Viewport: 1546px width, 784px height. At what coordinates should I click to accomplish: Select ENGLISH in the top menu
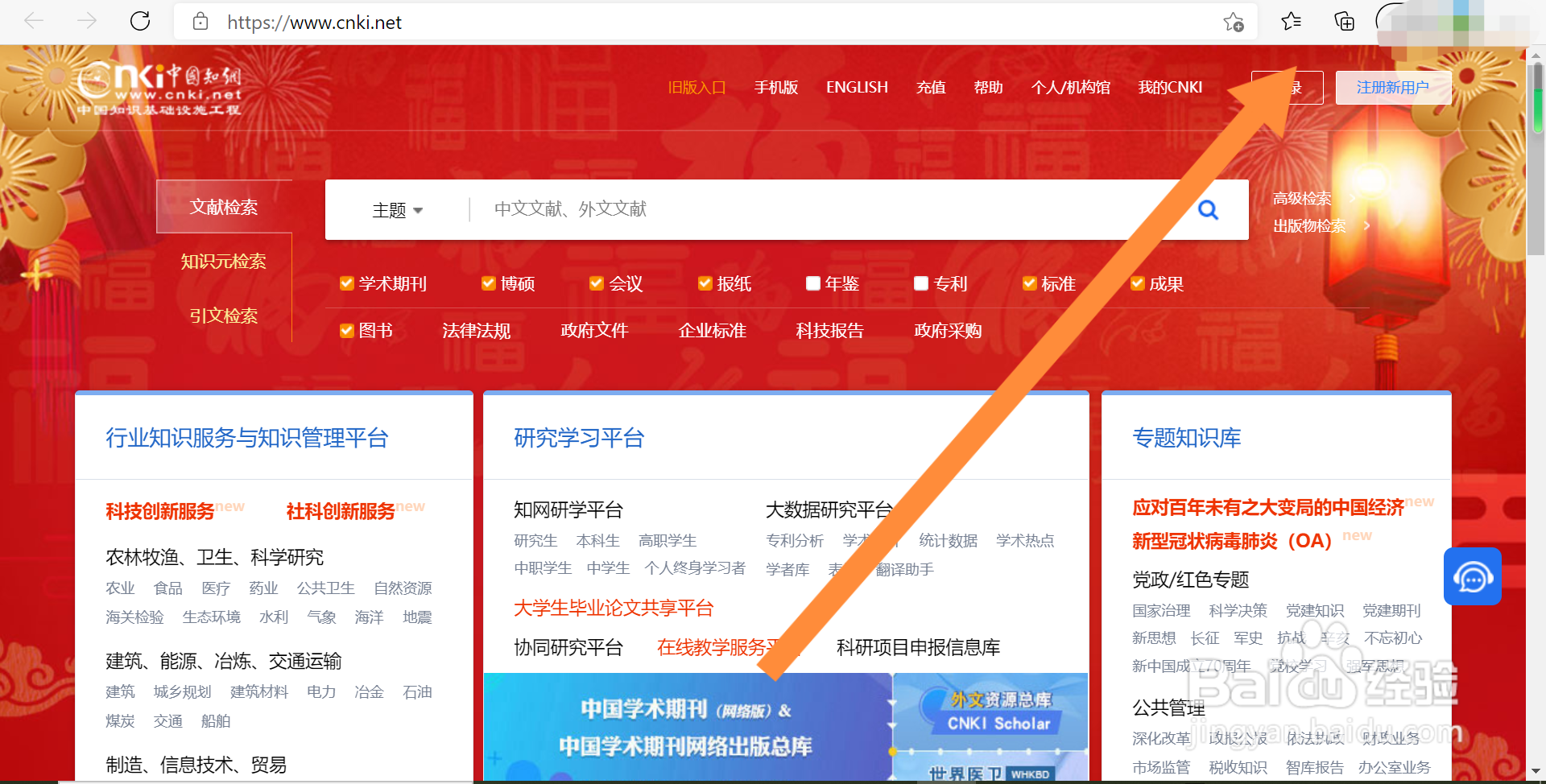(856, 87)
